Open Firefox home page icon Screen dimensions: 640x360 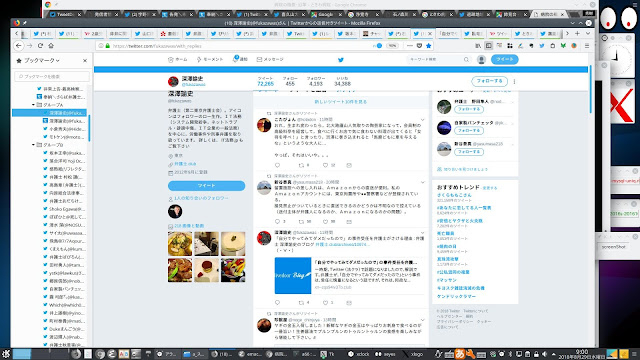tap(51, 46)
